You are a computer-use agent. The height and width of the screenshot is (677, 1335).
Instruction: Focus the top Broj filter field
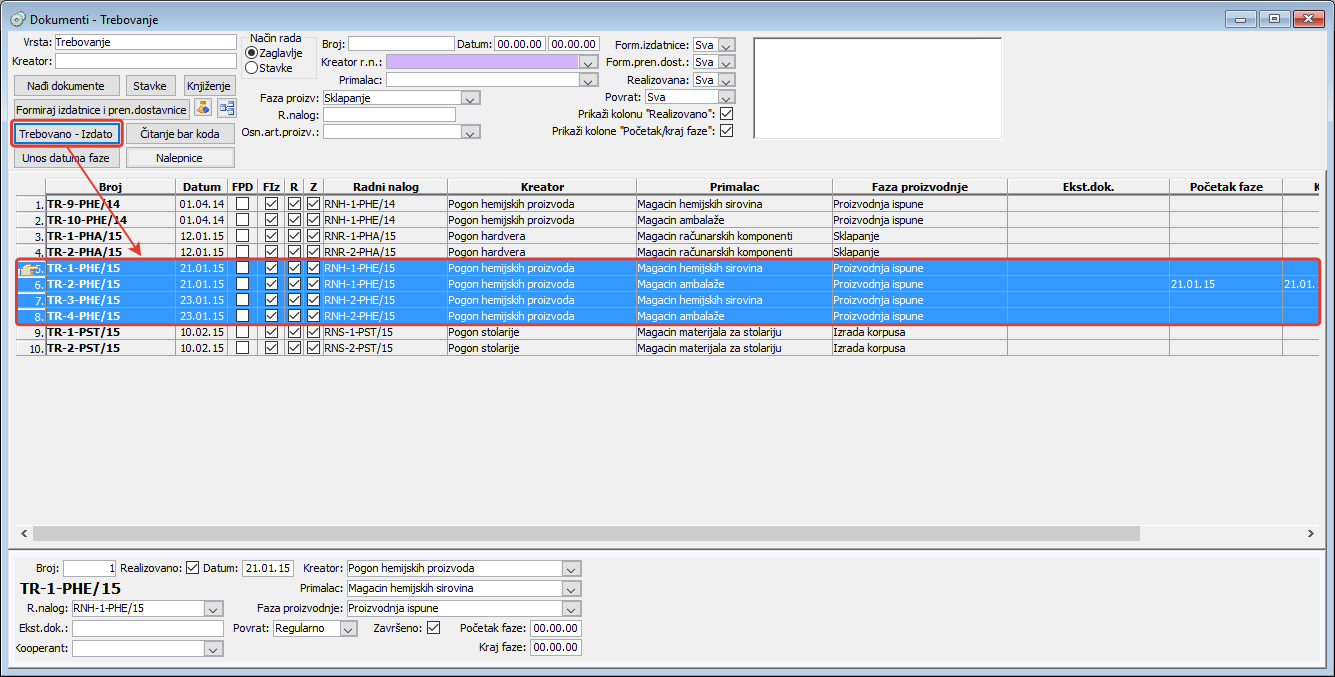(x=401, y=44)
